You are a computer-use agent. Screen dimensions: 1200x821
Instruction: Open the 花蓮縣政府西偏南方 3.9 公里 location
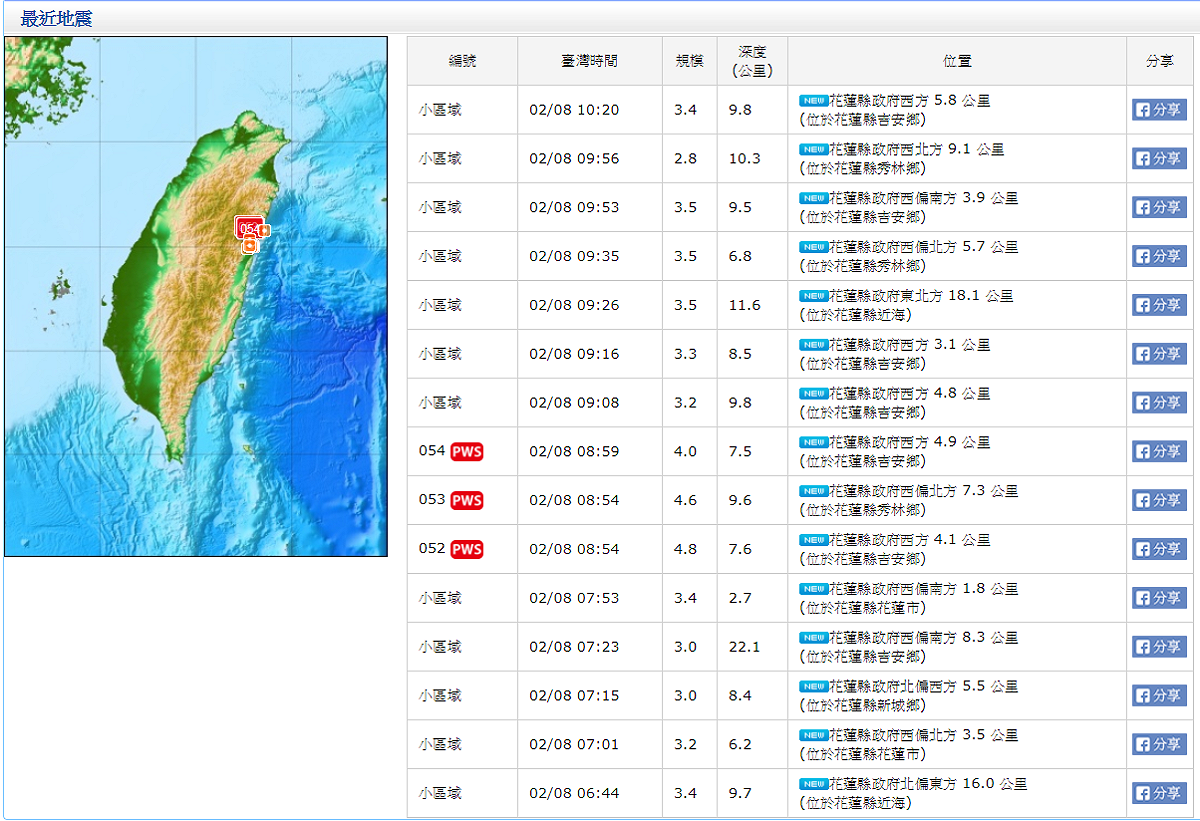(x=923, y=198)
